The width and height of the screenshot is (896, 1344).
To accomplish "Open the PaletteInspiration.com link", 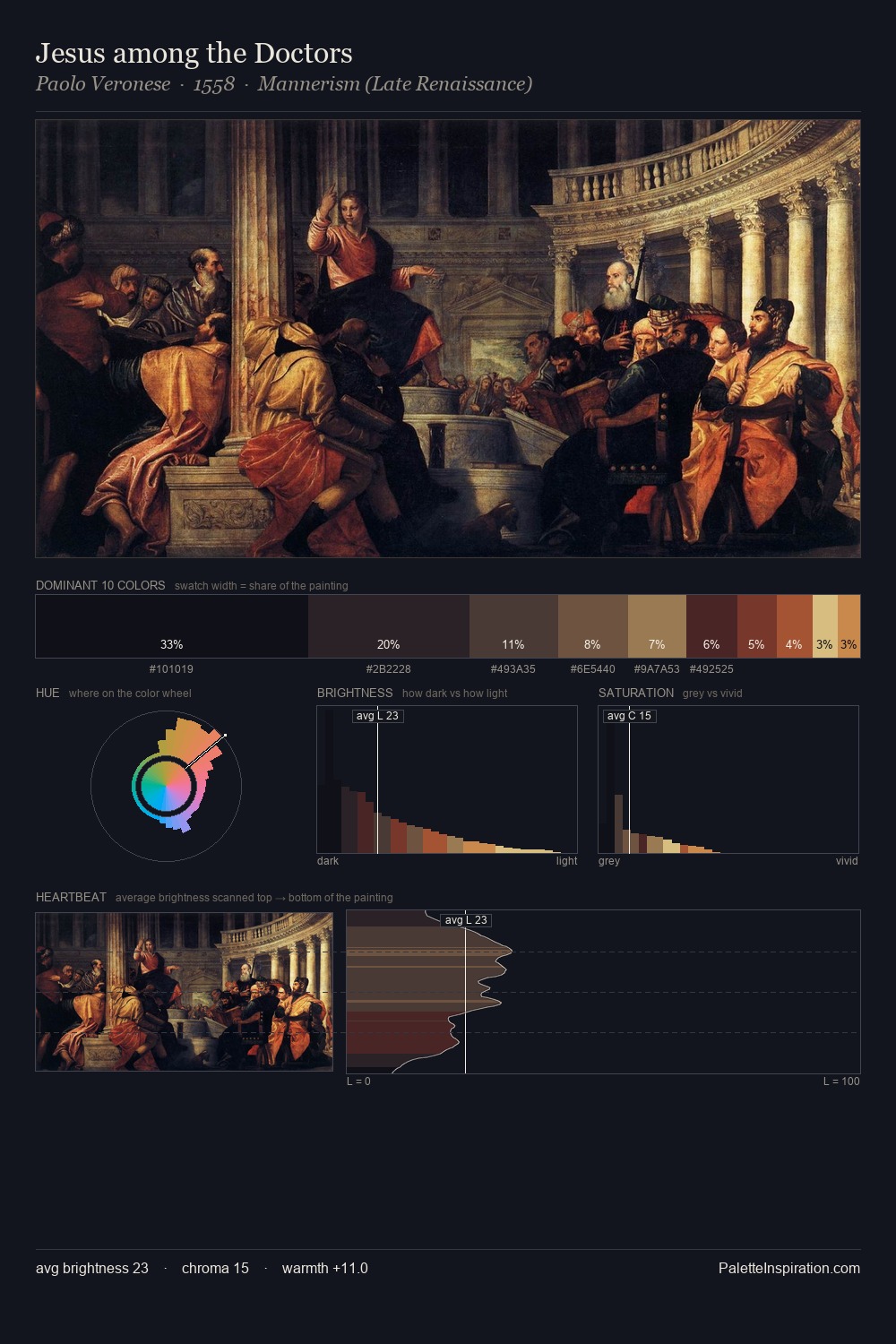I will 789,1268.
